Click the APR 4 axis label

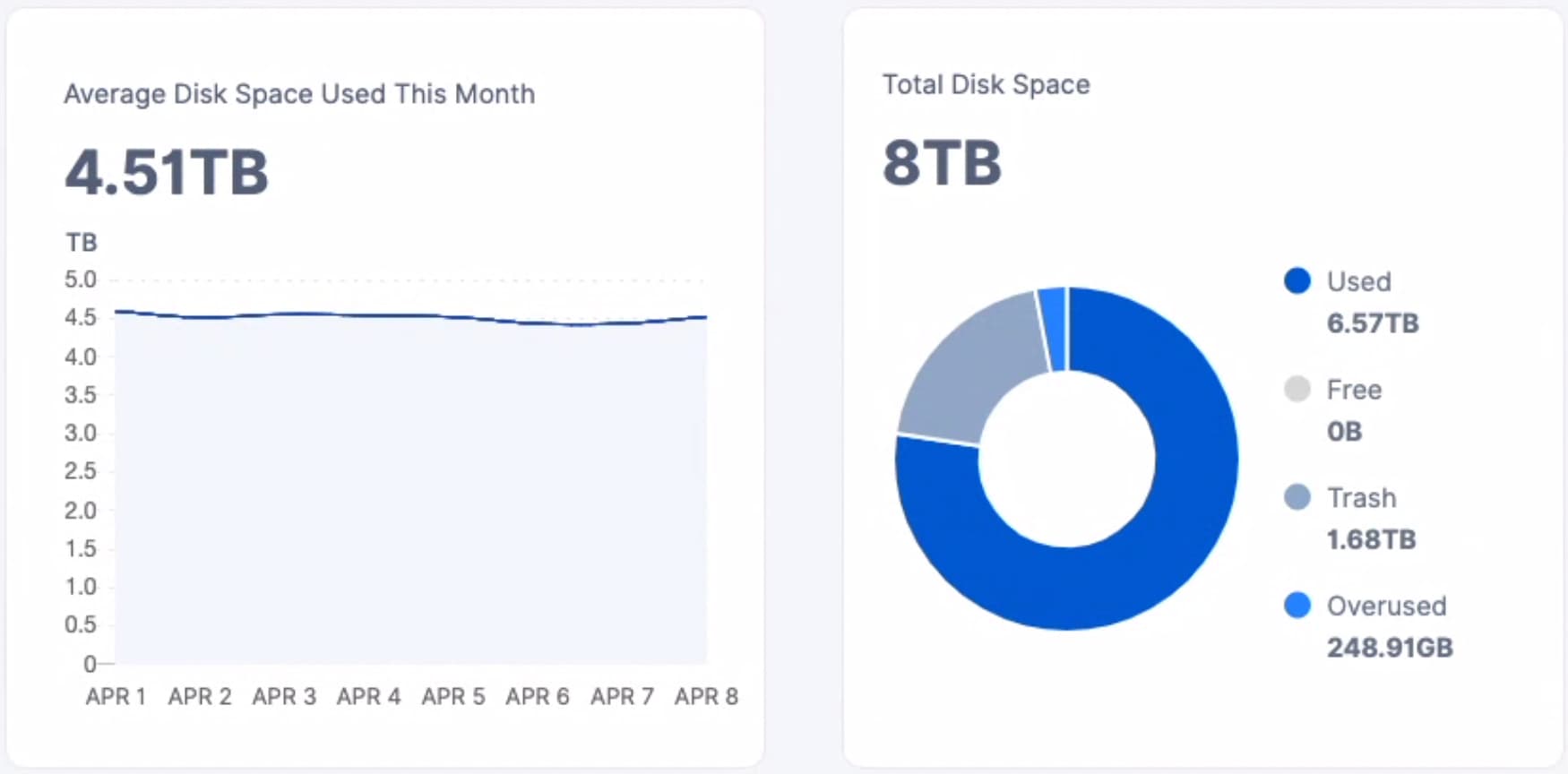coord(368,696)
